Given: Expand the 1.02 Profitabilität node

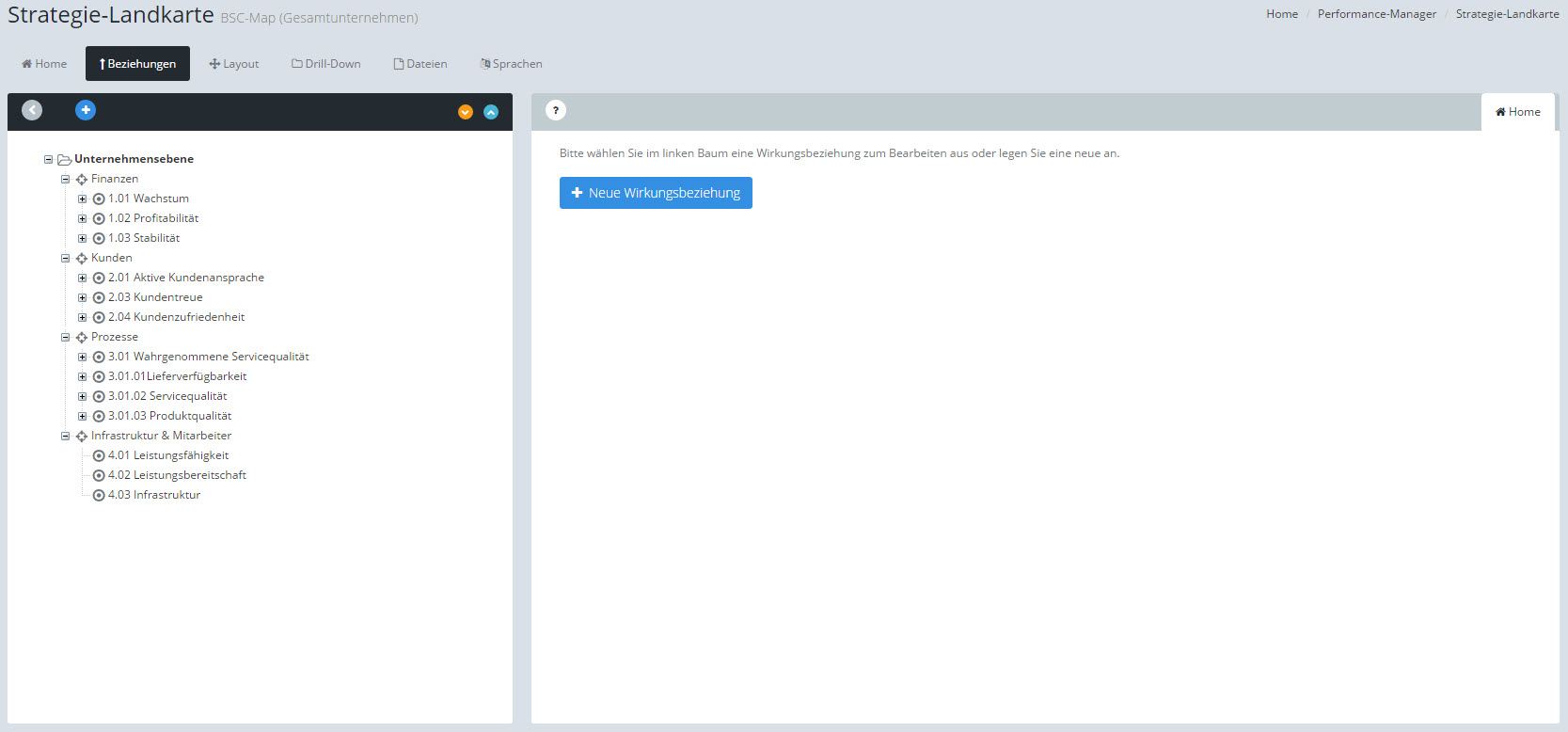Looking at the screenshot, I should (82, 218).
